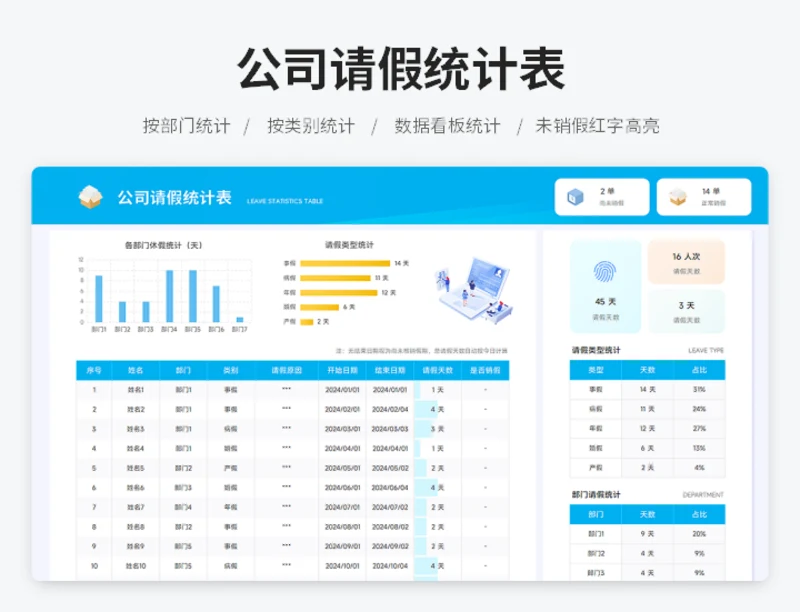Click end date 2024/02/04 in row 2
This screenshot has height=612, width=800.
390,410
